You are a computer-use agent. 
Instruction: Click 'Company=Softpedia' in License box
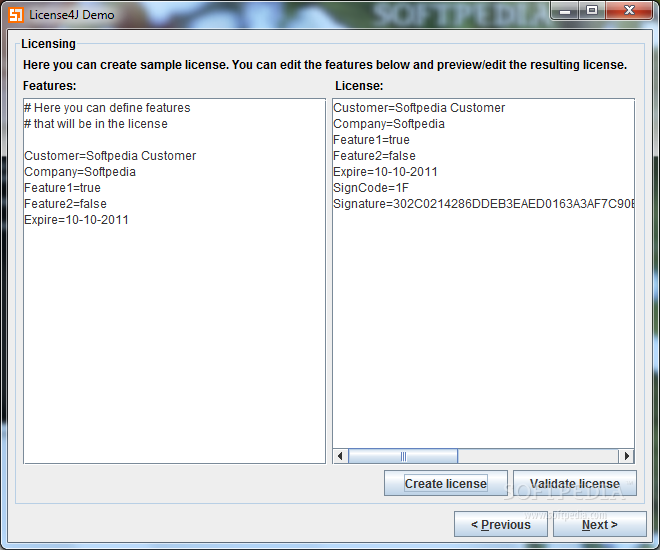point(389,124)
